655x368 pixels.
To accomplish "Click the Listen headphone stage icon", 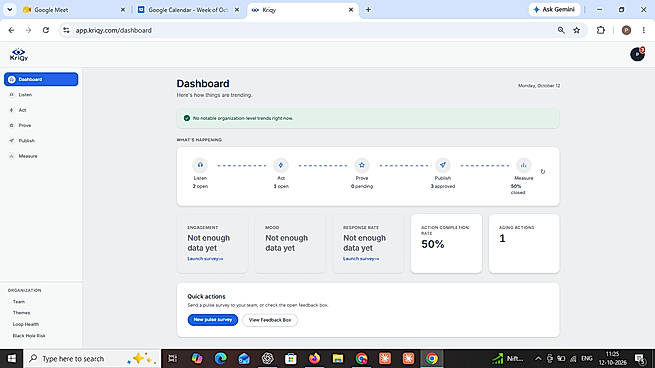I will point(200,165).
